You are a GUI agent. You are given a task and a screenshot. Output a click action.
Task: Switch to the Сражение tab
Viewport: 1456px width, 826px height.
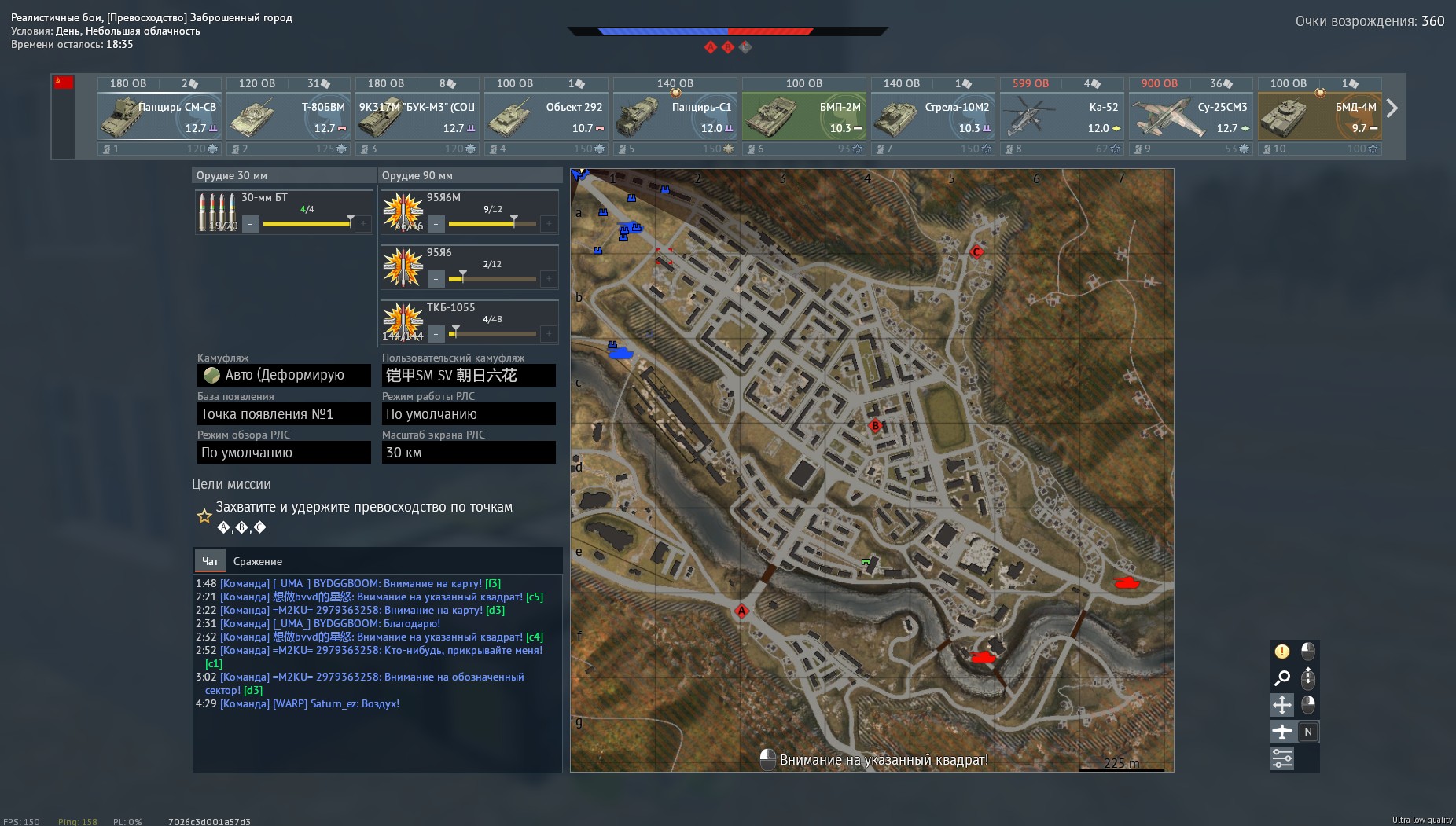coord(258,561)
